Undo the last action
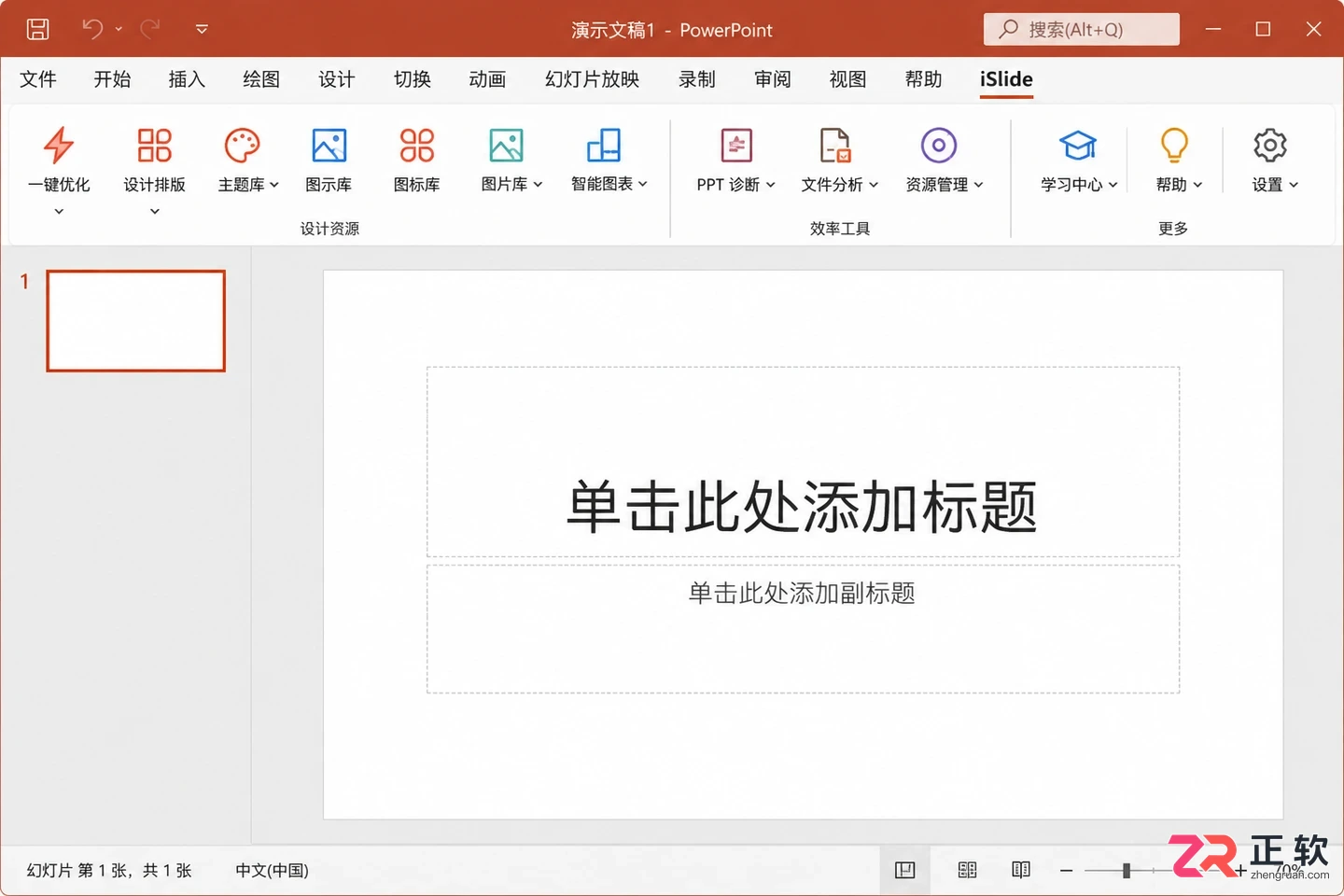 92,29
